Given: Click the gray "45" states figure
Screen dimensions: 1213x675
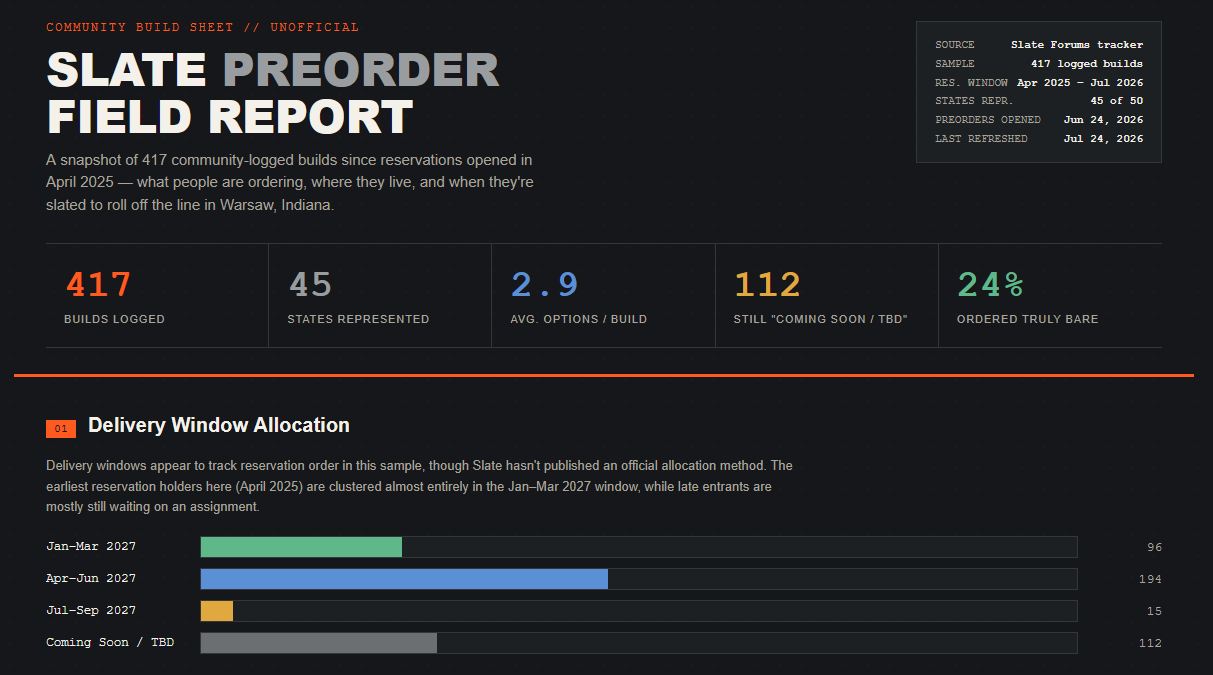Looking at the screenshot, I should click(310, 285).
